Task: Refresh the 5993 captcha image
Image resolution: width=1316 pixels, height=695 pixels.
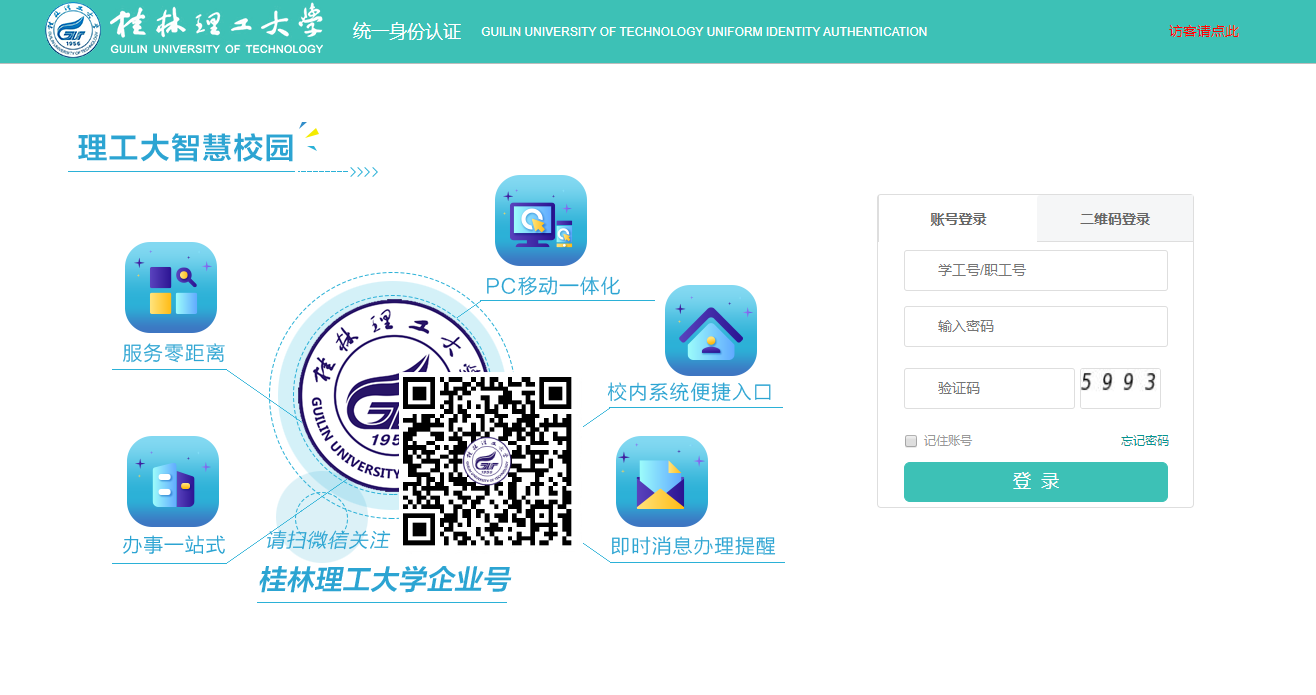Action: [x=1120, y=388]
